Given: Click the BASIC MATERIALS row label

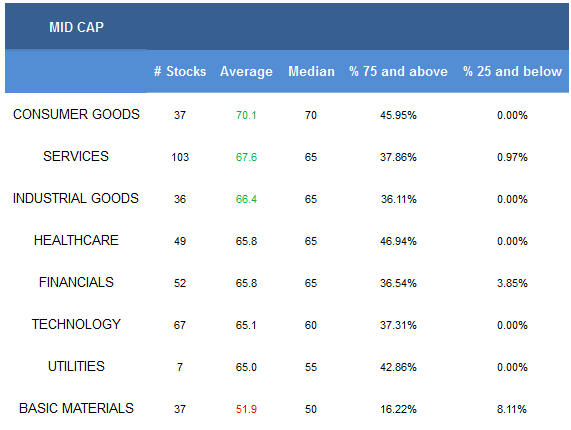Looking at the screenshot, I should pyautogui.click(x=76, y=408).
